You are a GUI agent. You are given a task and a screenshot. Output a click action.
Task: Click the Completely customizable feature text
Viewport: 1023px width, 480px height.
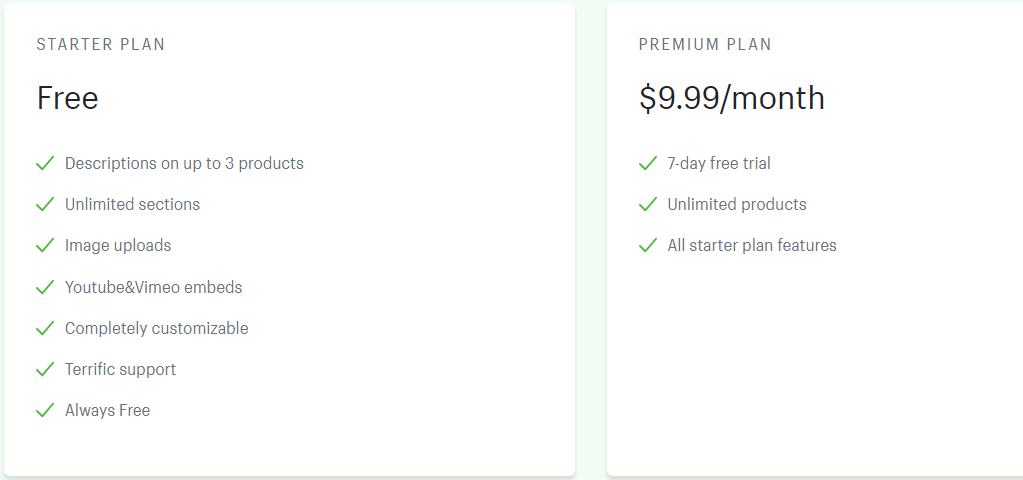(157, 328)
